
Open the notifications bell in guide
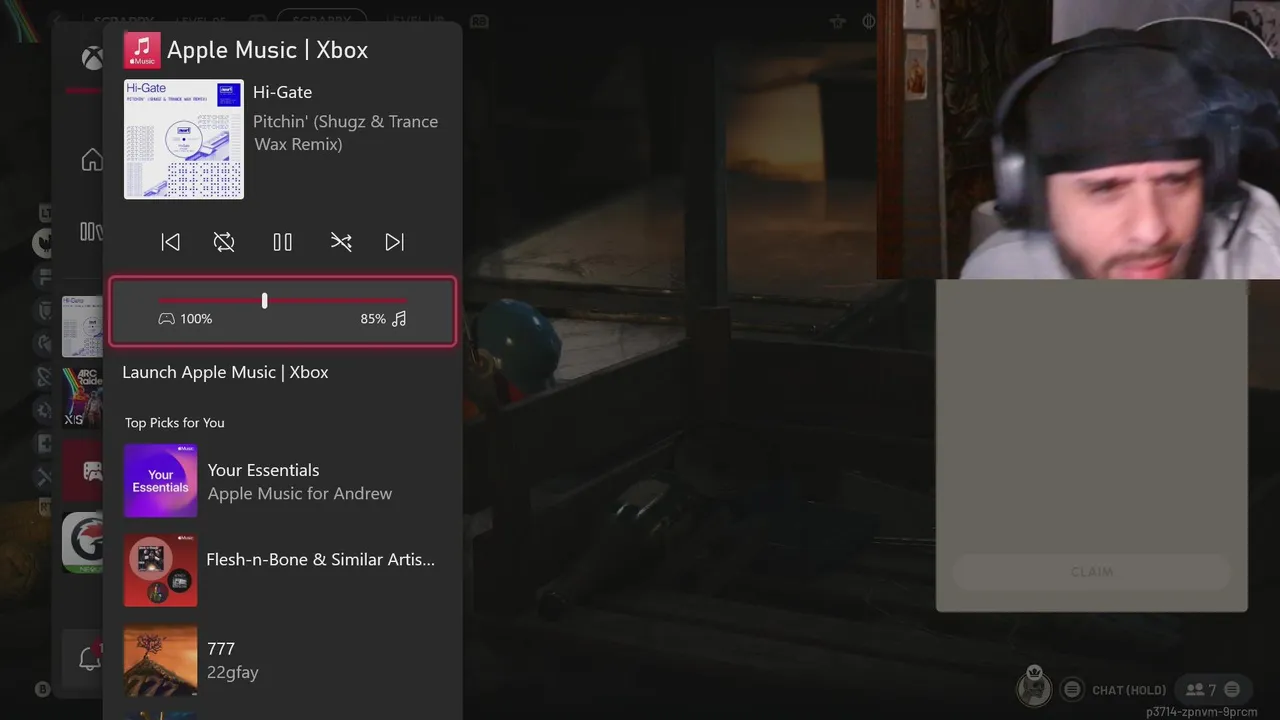pyautogui.click(x=90, y=658)
